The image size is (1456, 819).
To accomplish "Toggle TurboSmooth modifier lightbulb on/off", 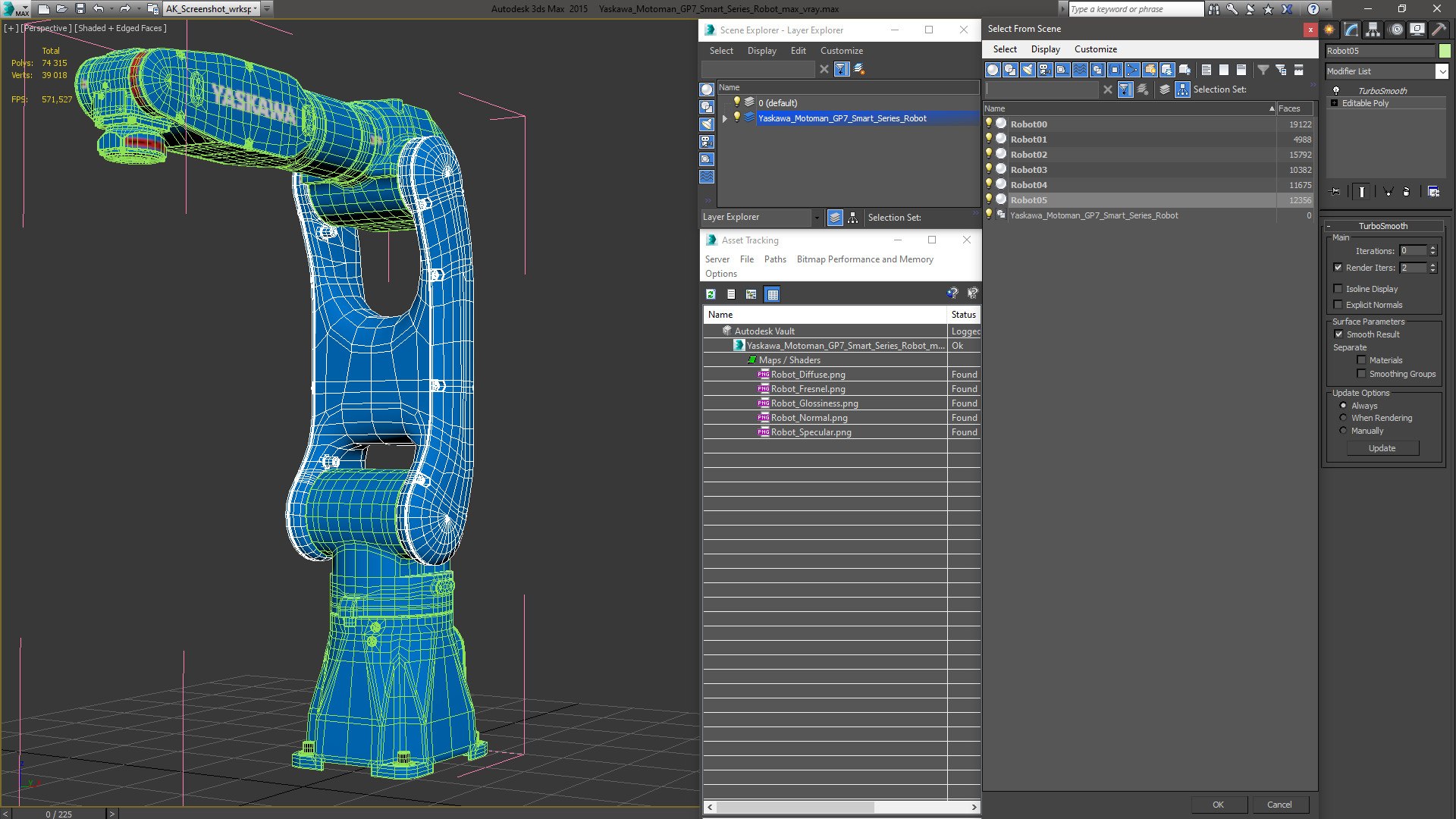I will 1336,90.
